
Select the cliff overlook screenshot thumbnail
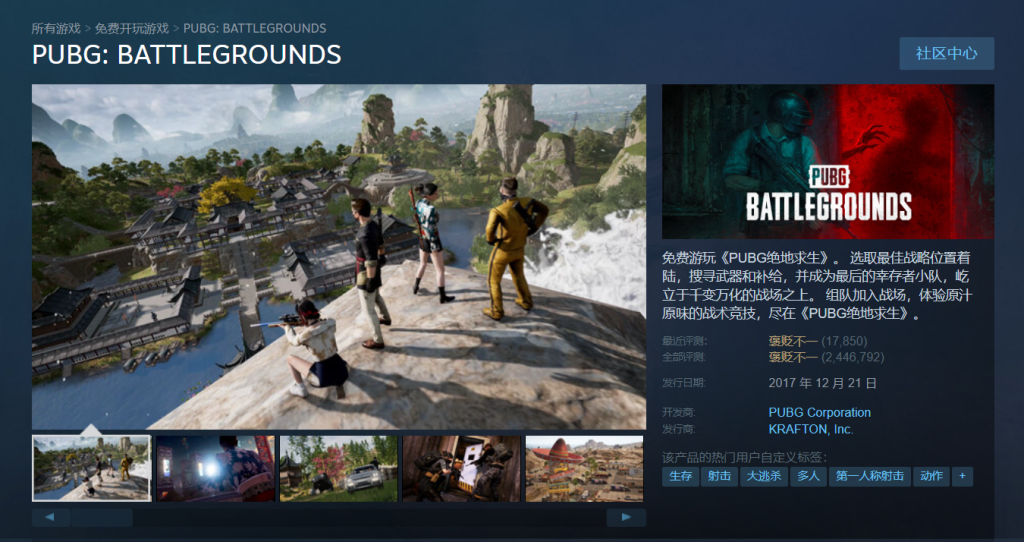click(91, 469)
